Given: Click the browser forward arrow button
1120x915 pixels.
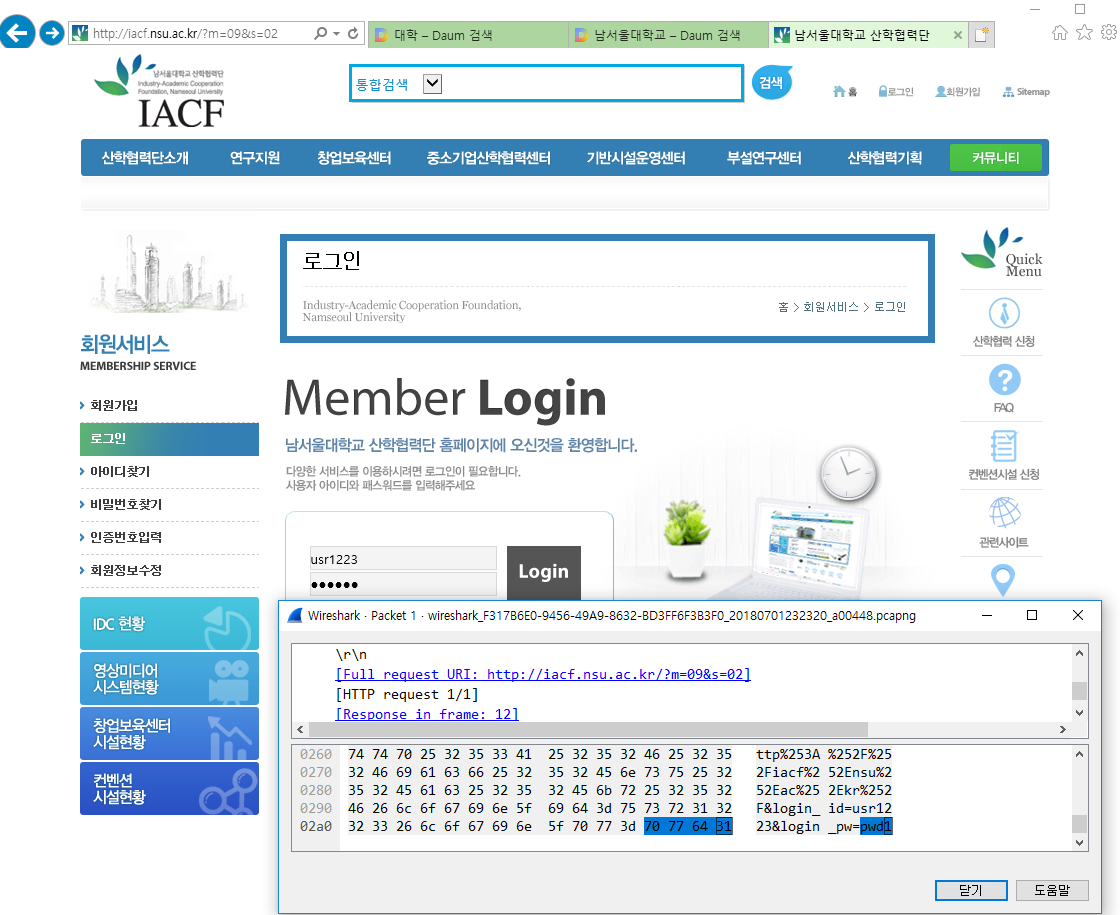Looking at the screenshot, I should click(51, 33).
